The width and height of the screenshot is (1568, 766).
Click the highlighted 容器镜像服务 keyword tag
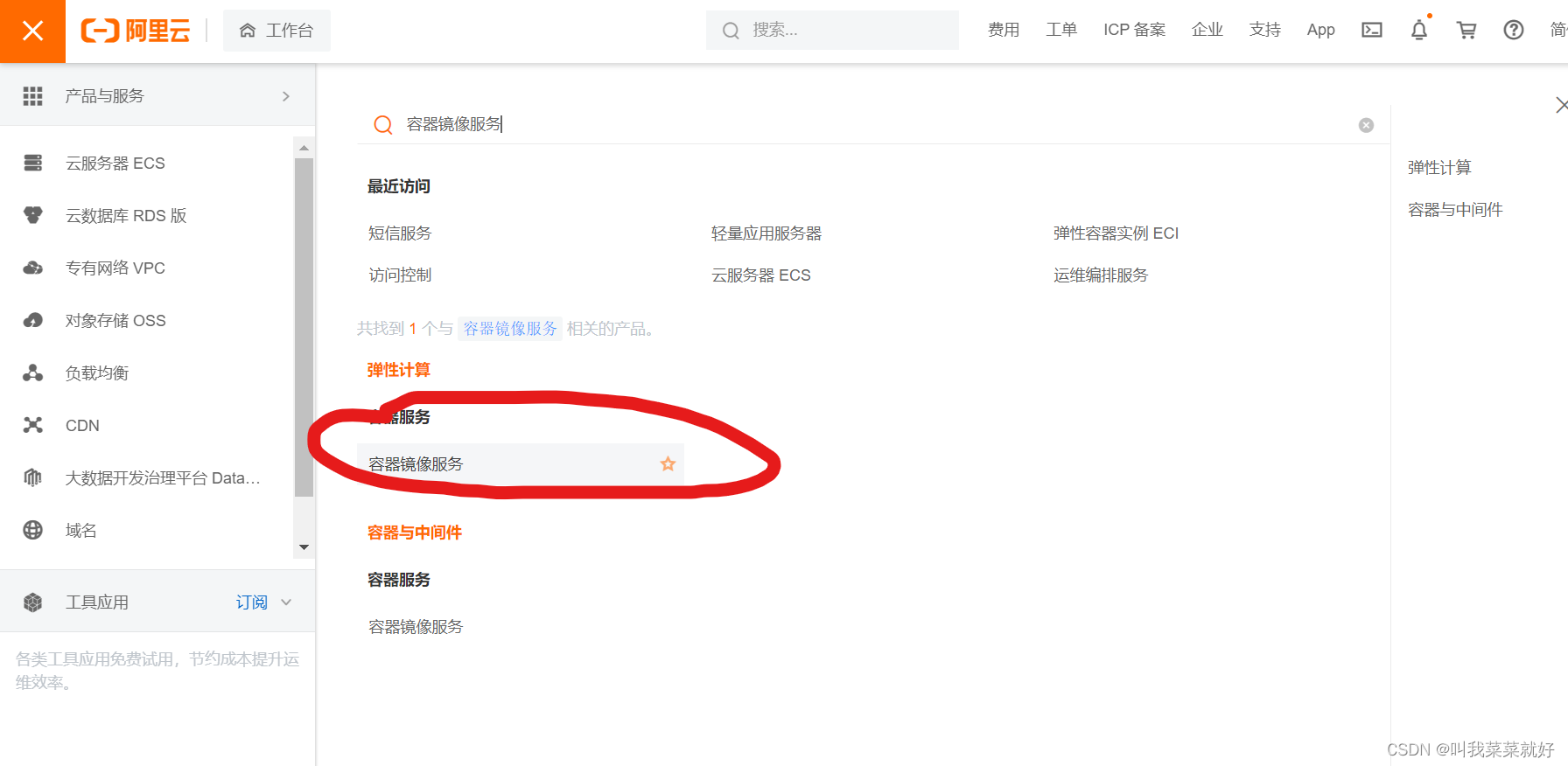pyautogui.click(x=510, y=329)
